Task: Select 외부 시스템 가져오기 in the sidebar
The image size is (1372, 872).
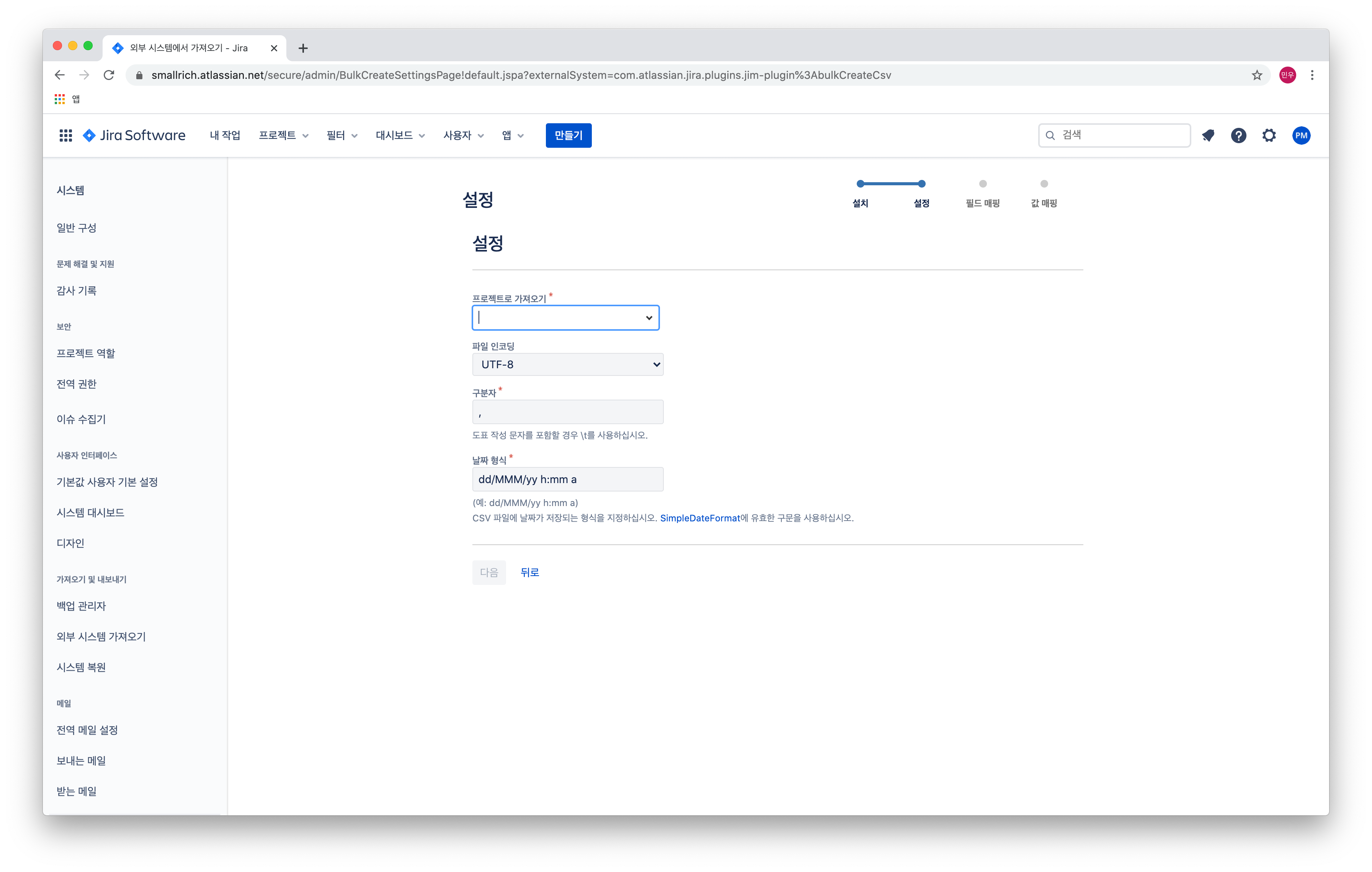Action: 101,636
